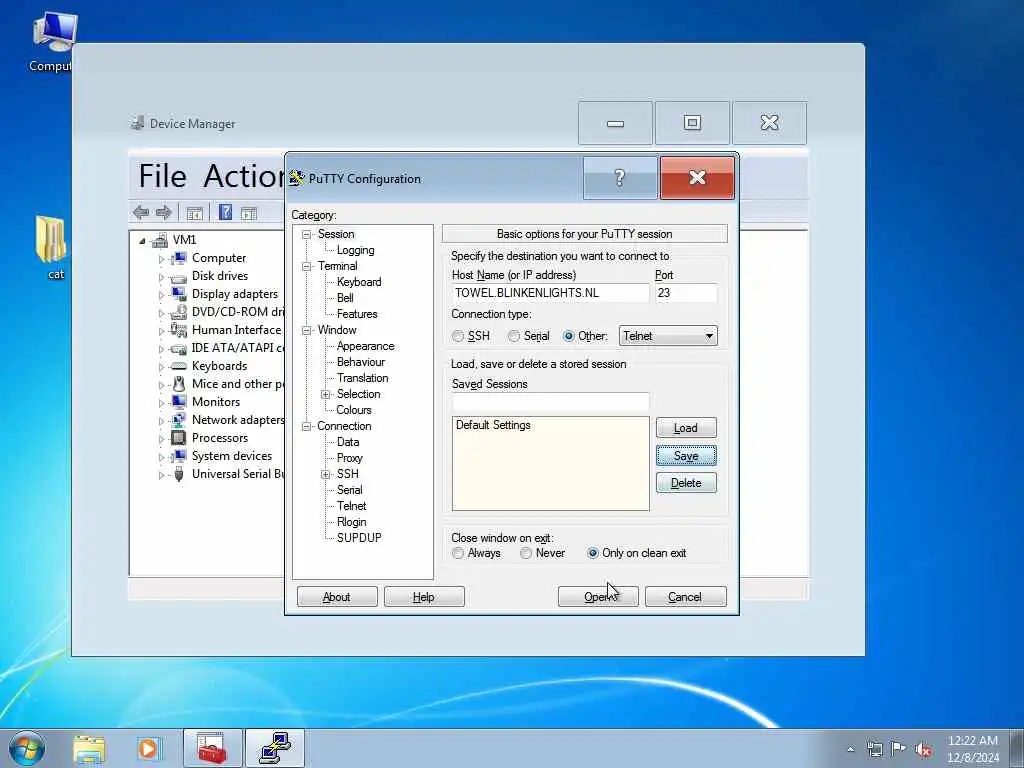
Task: Select the SUPDUP category
Action: coord(359,538)
